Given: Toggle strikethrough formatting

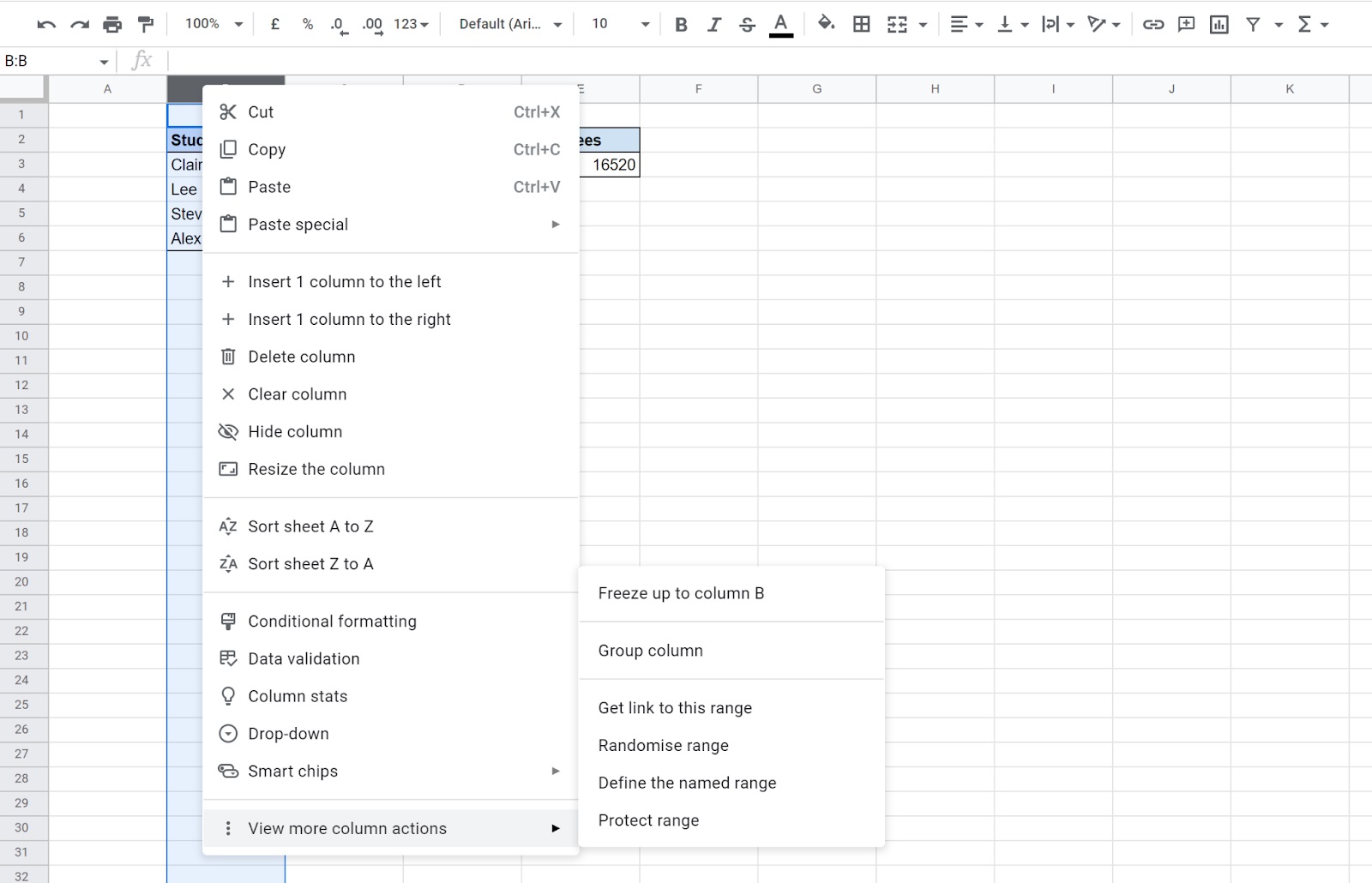Looking at the screenshot, I should 747,24.
